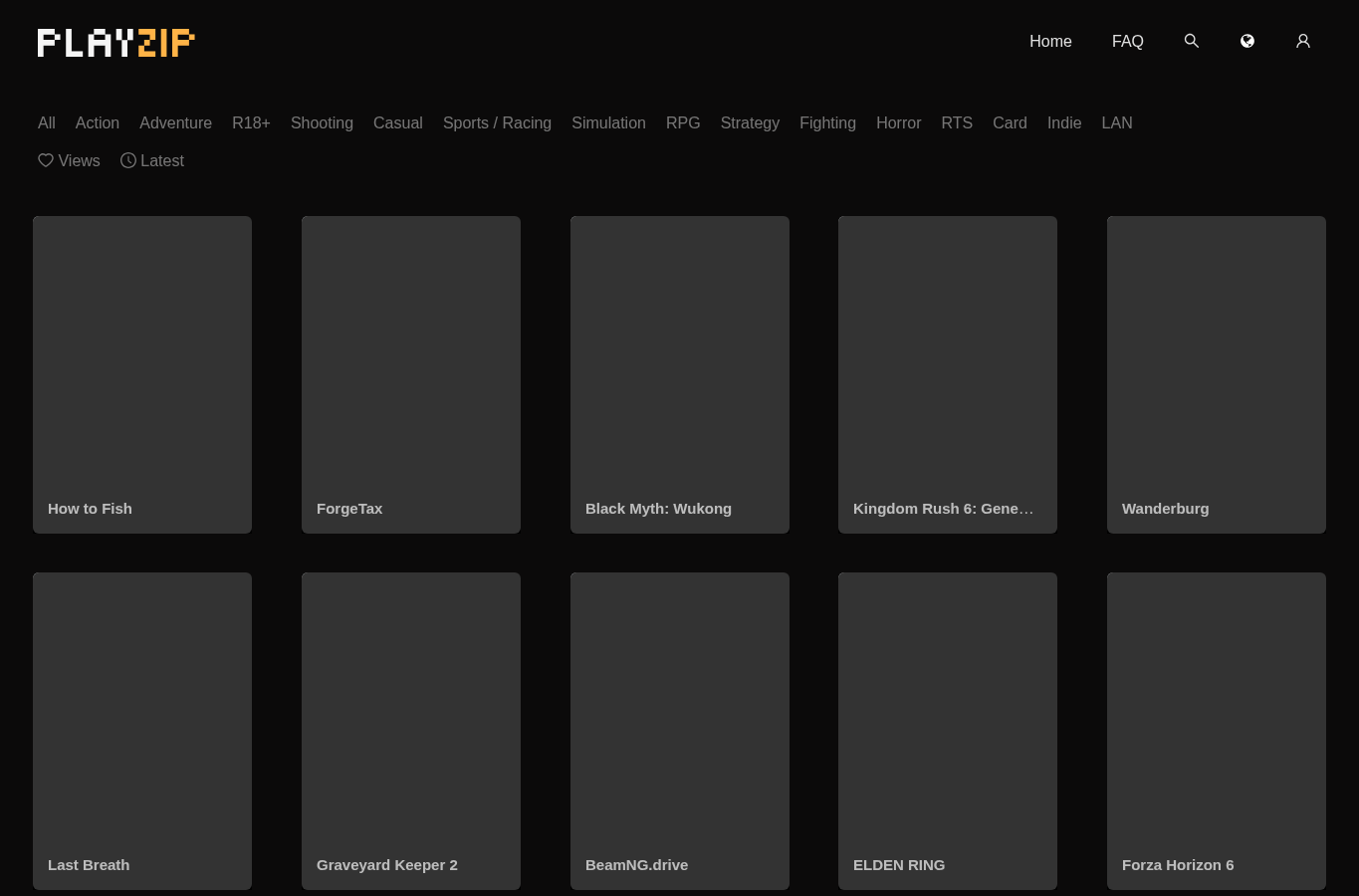Viewport: 1359px width, 896px height.
Task: Filter by Action category
Action: point(98,122)
